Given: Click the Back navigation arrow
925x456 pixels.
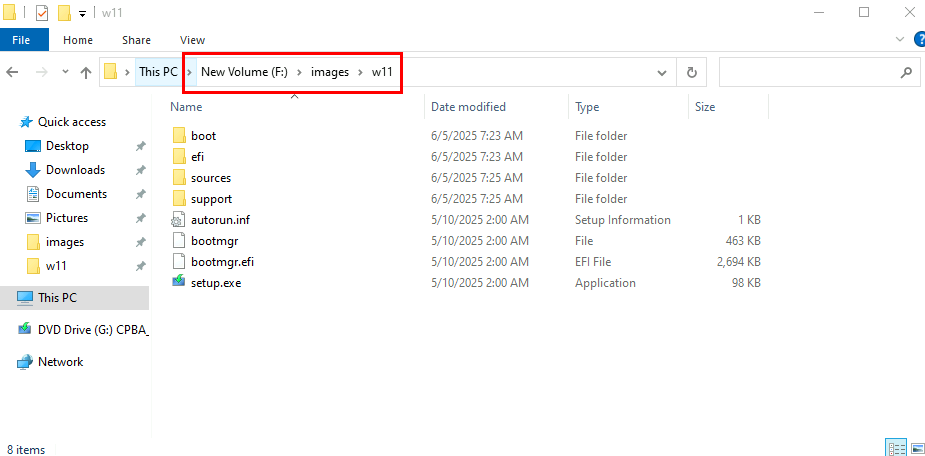Looking at the screenshot, I should pos(12,72).
